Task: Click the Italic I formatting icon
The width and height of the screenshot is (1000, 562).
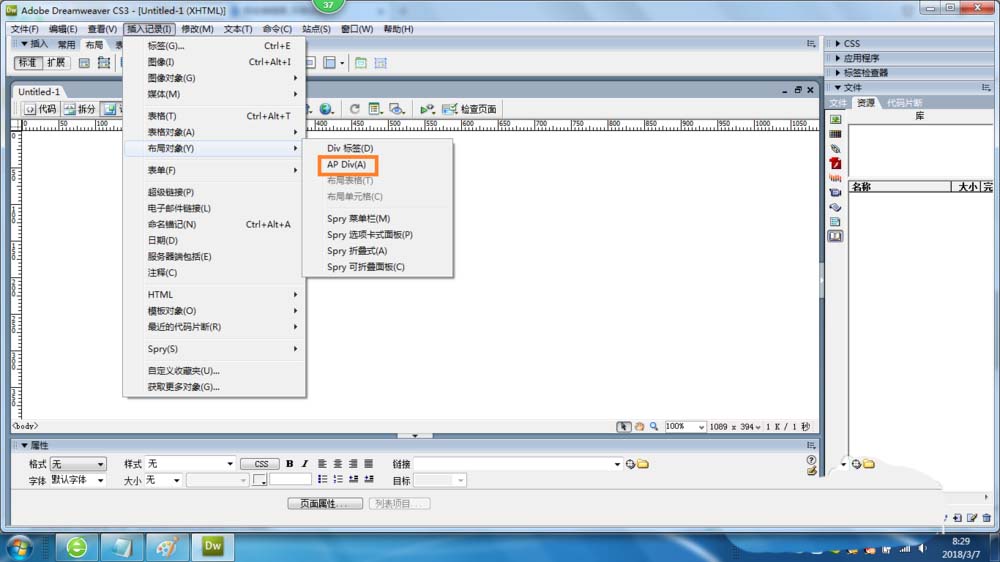Action: pos(305,464)
